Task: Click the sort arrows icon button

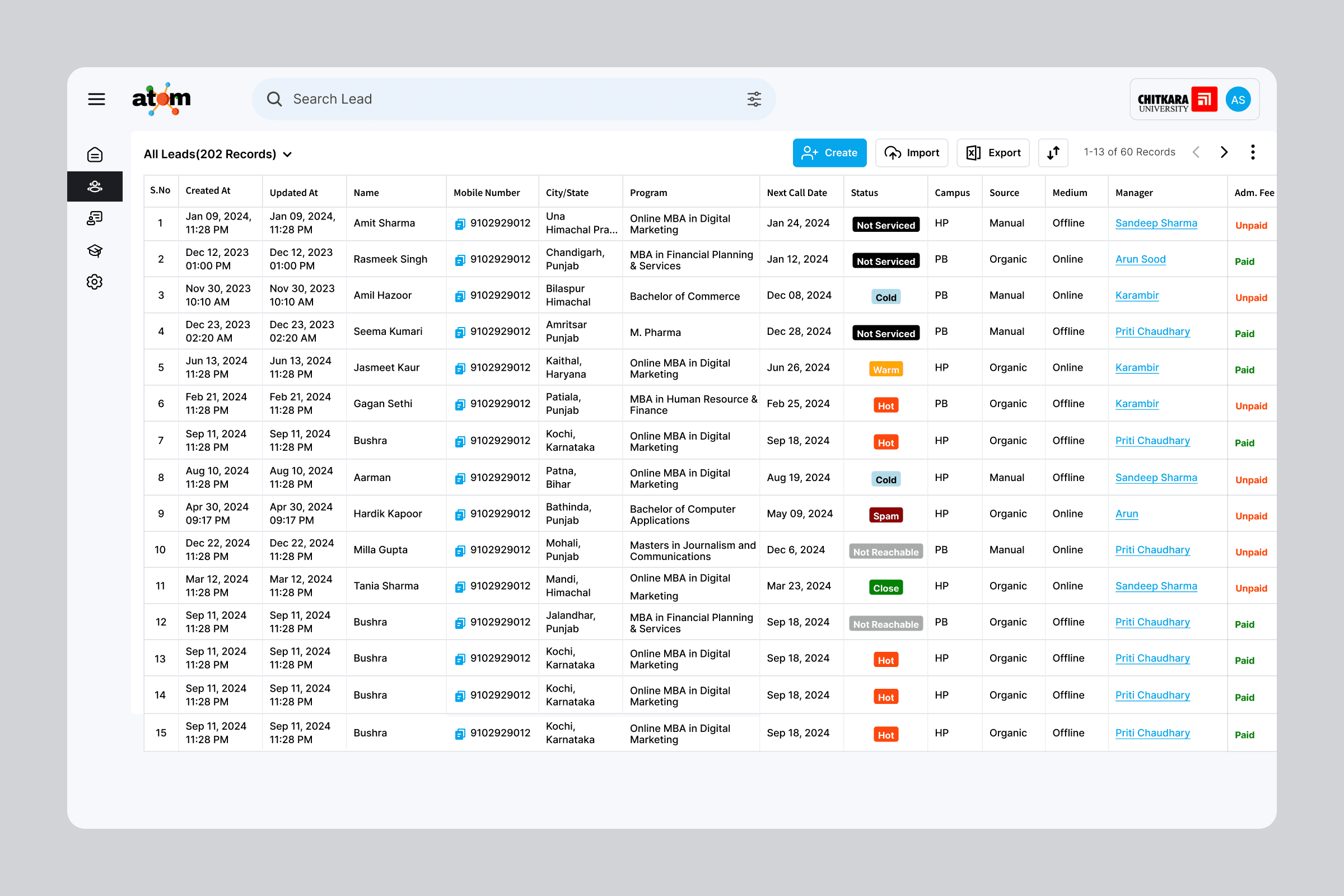Action: tap(1053, 152)
